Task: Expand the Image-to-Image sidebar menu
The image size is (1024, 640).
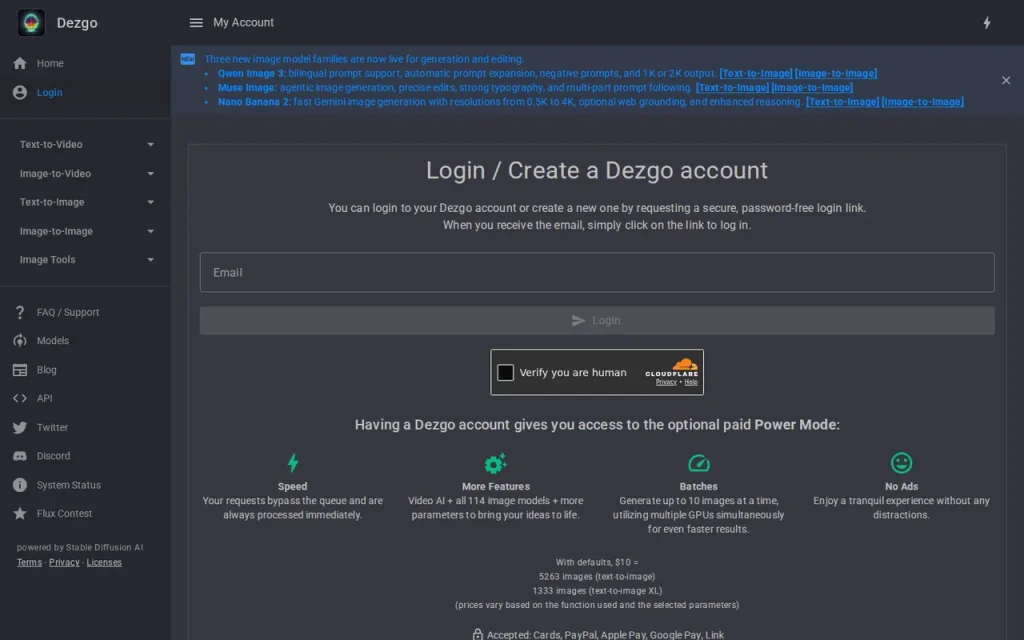Action: click(86, 231)
